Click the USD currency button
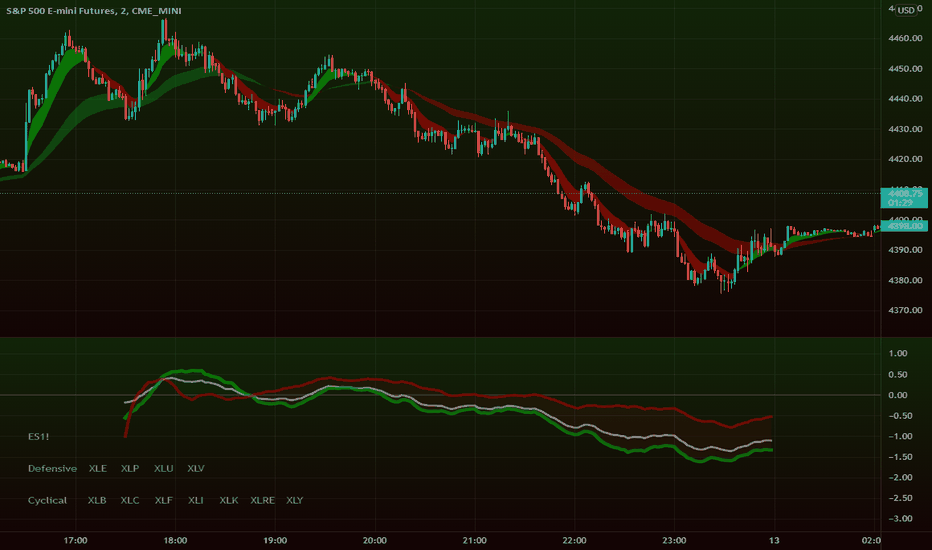Viewport: 932px width, 550px height. [906, 10]
